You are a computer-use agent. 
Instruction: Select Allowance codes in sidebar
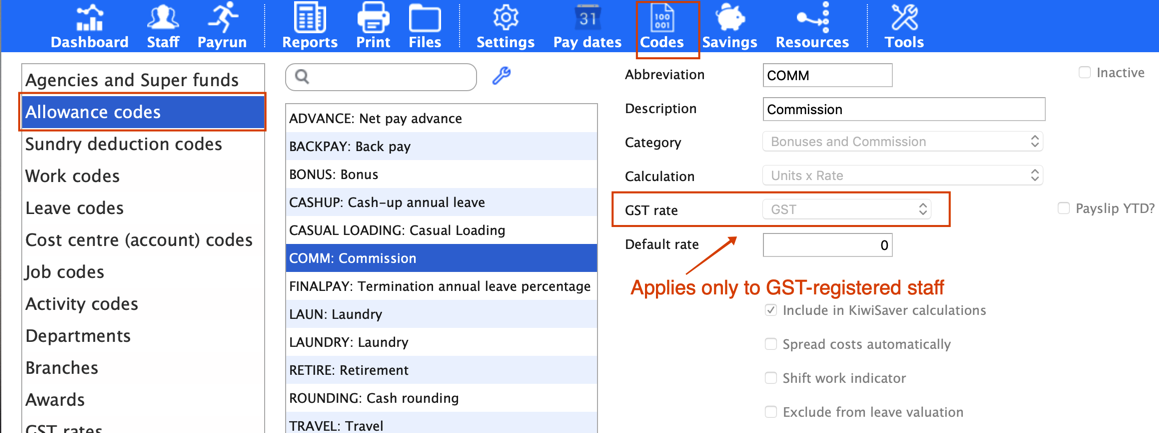(143, 112)
